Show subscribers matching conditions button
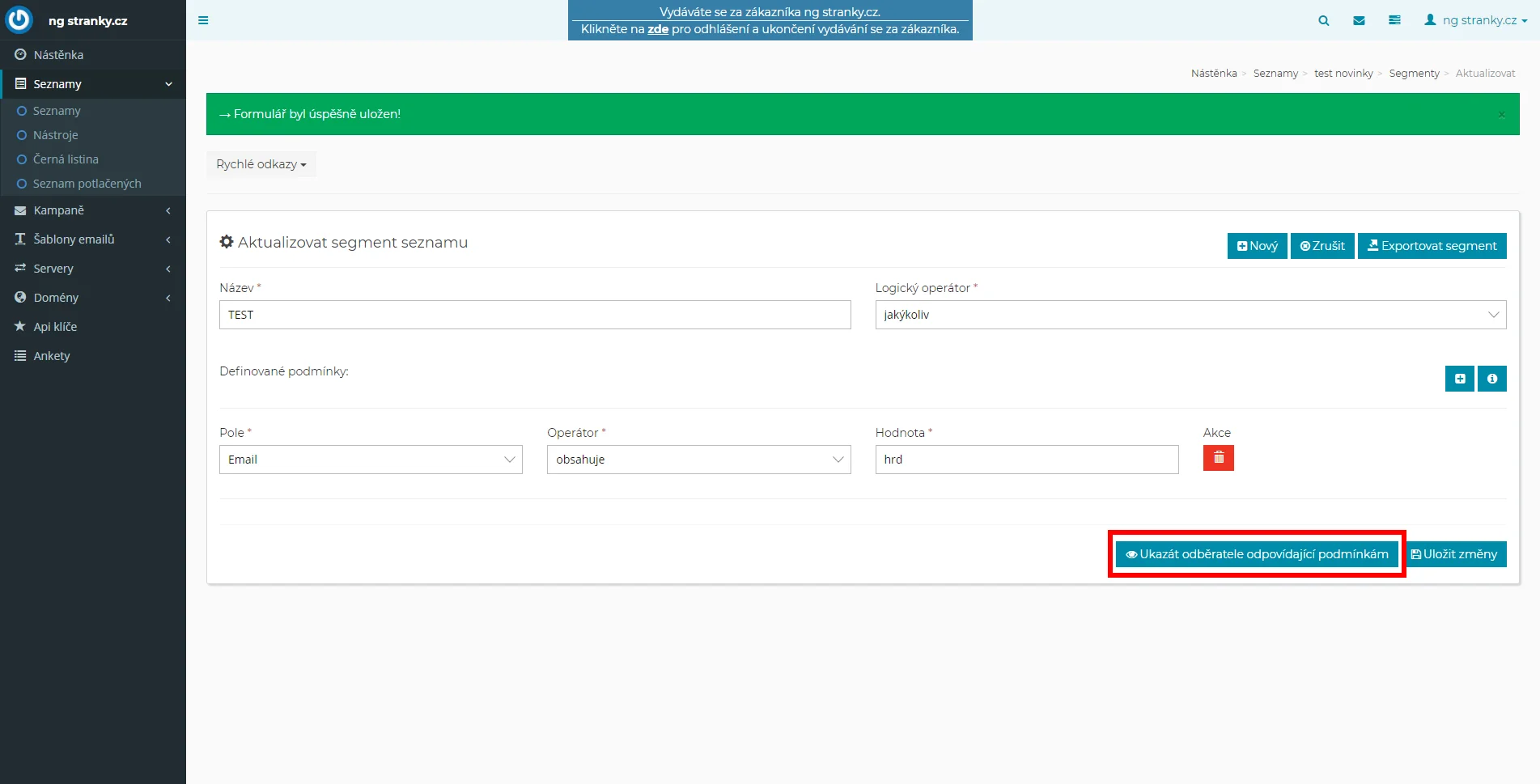Image resolution: width=1540 pixels, height=784 pixels. point(1256,554)
